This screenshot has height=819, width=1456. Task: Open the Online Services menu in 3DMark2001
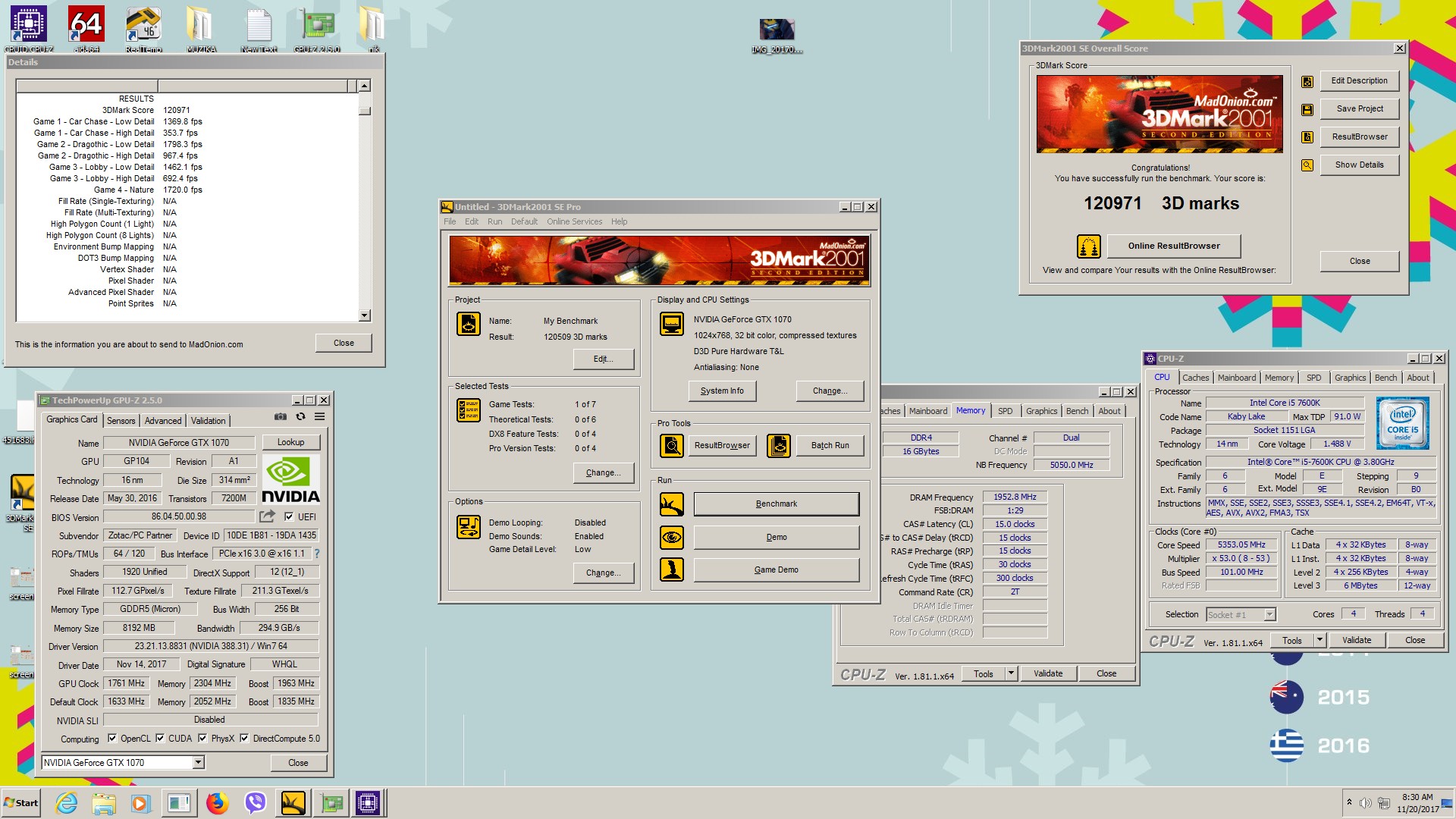pos(574,221)
